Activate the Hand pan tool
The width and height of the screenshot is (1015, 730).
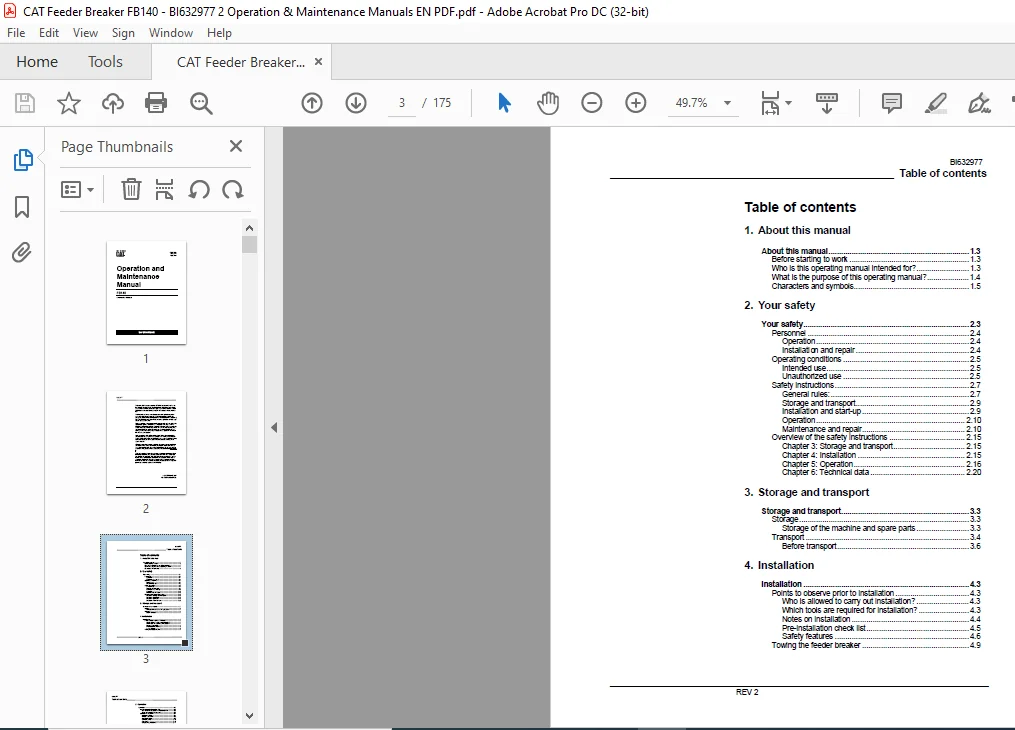click(x=548, y=103)
